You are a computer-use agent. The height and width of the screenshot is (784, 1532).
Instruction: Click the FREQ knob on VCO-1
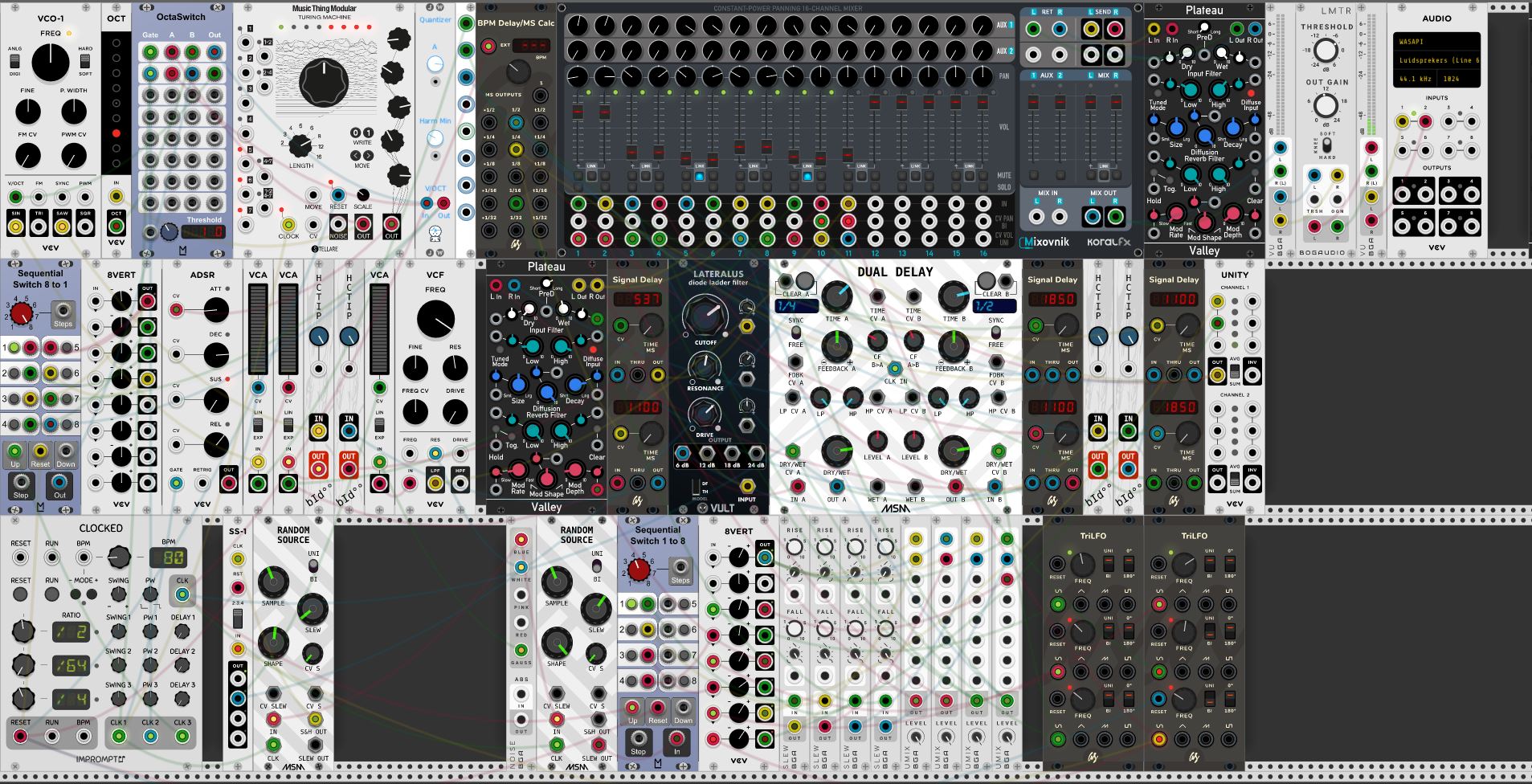click(x=51, y=62)
